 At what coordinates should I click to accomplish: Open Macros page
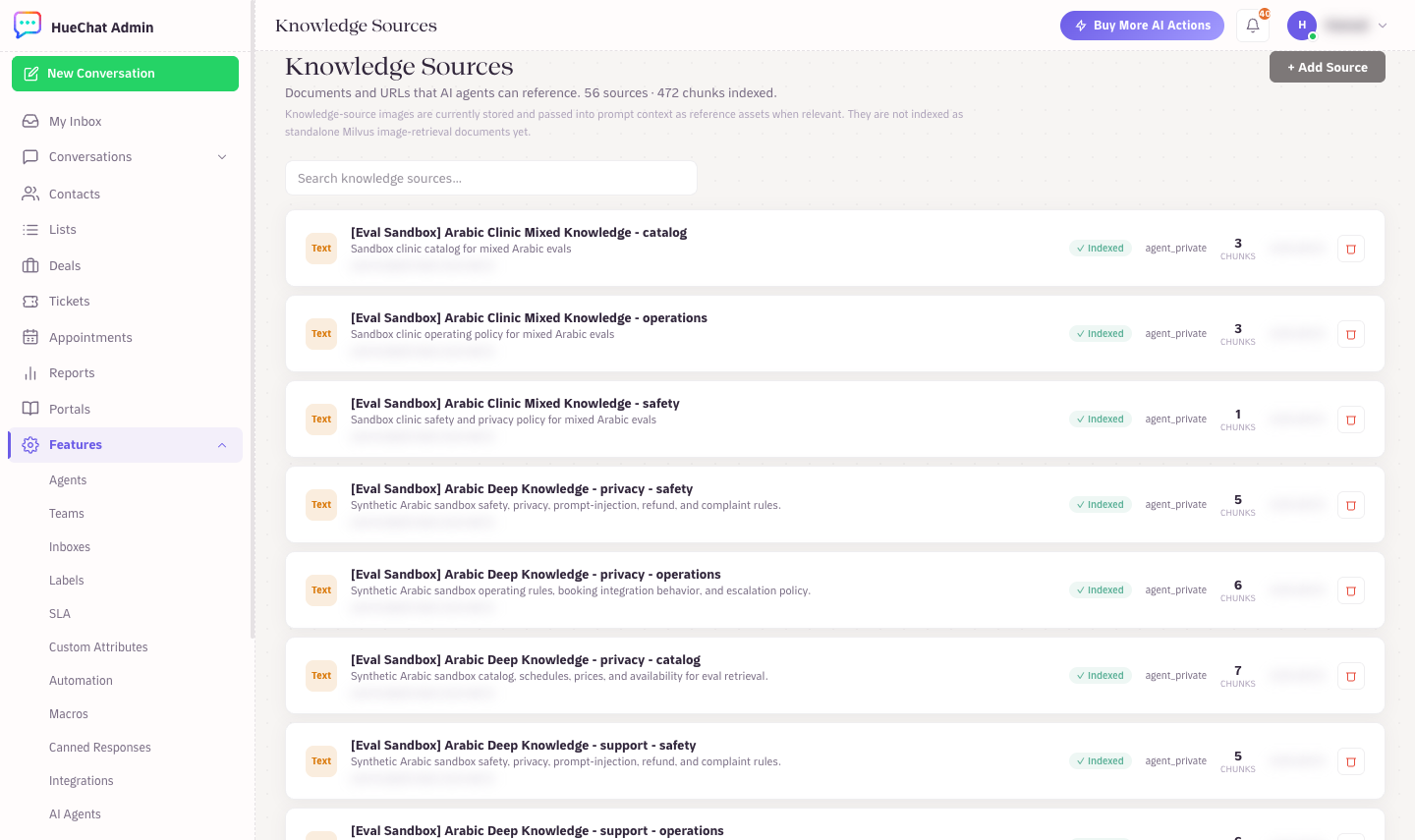tap(69, 714)
